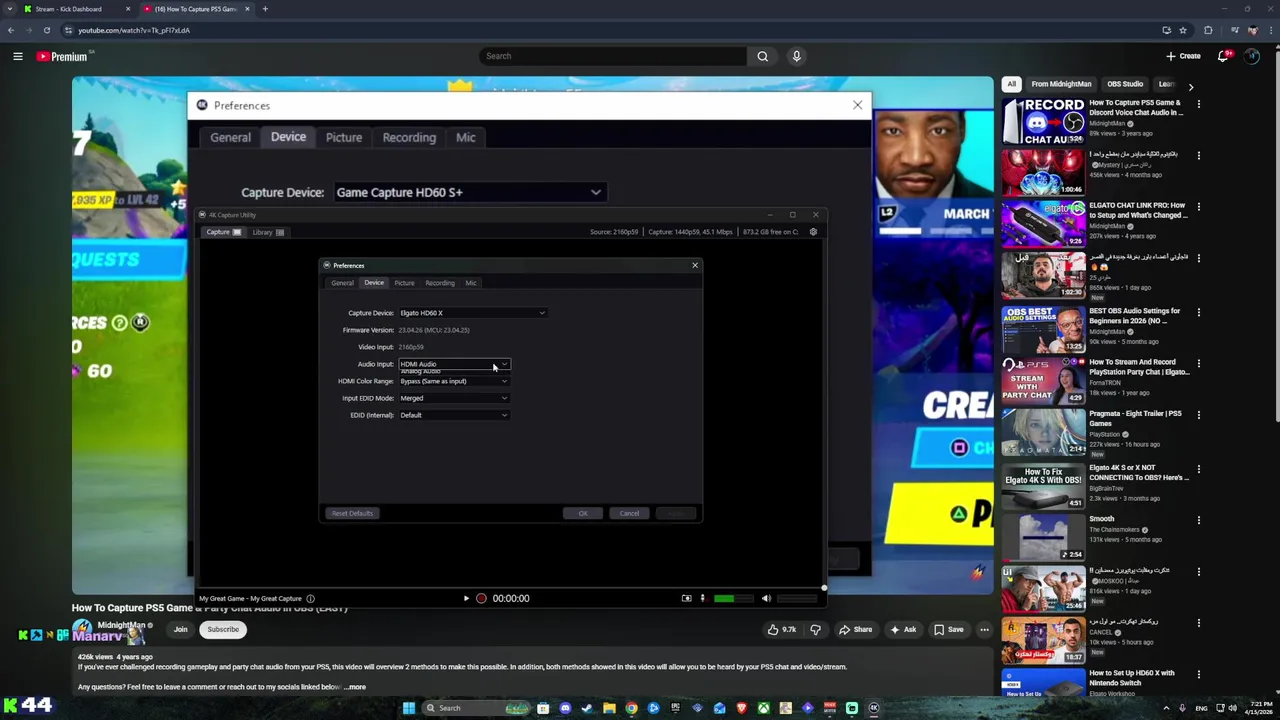This screenshot has width=1280, height=720.
Task: Dislike the video with the thumbs-down icon
Action: [815, 629]
